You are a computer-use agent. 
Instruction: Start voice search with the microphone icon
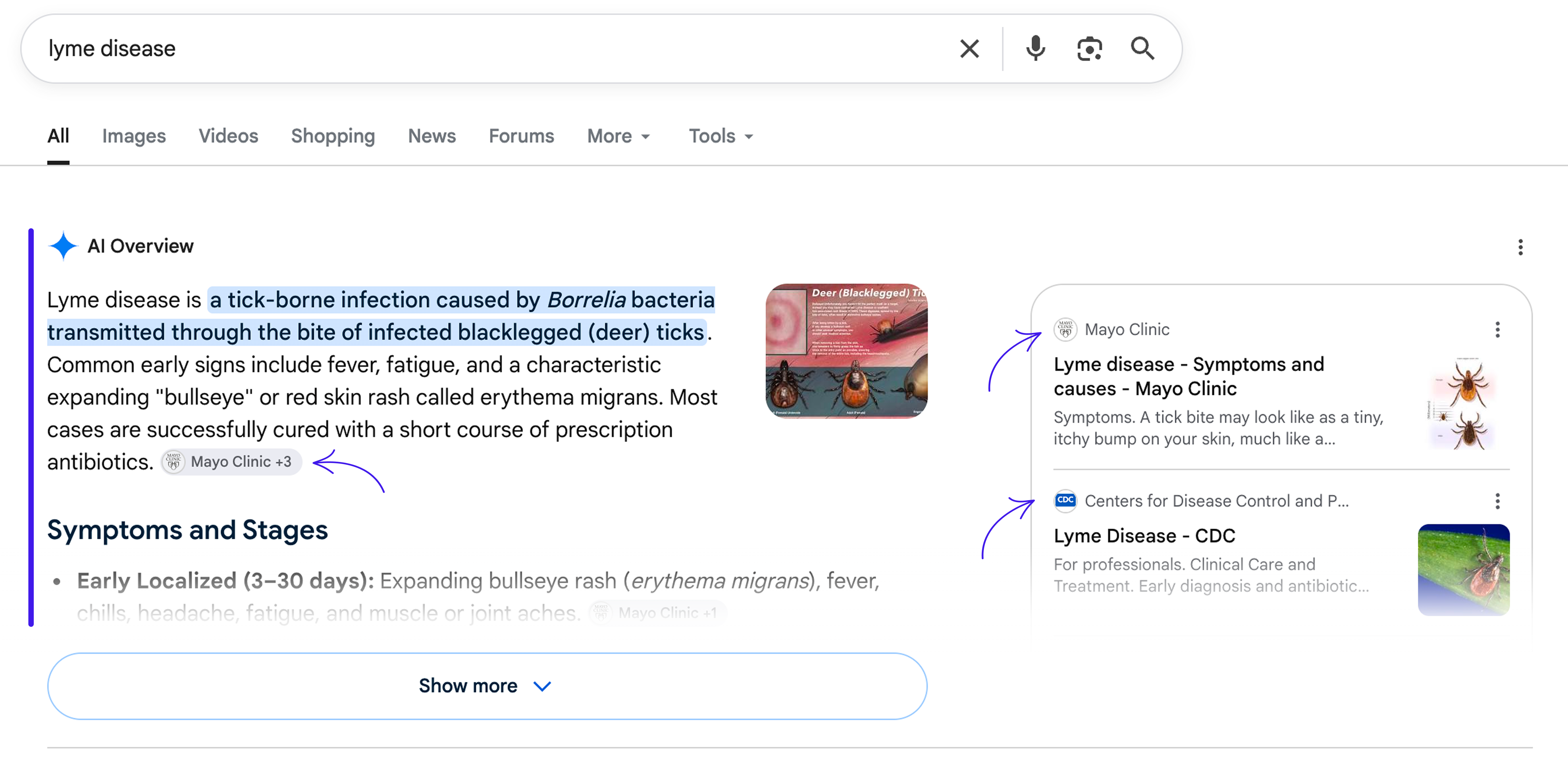click(x=1036, y=49)
